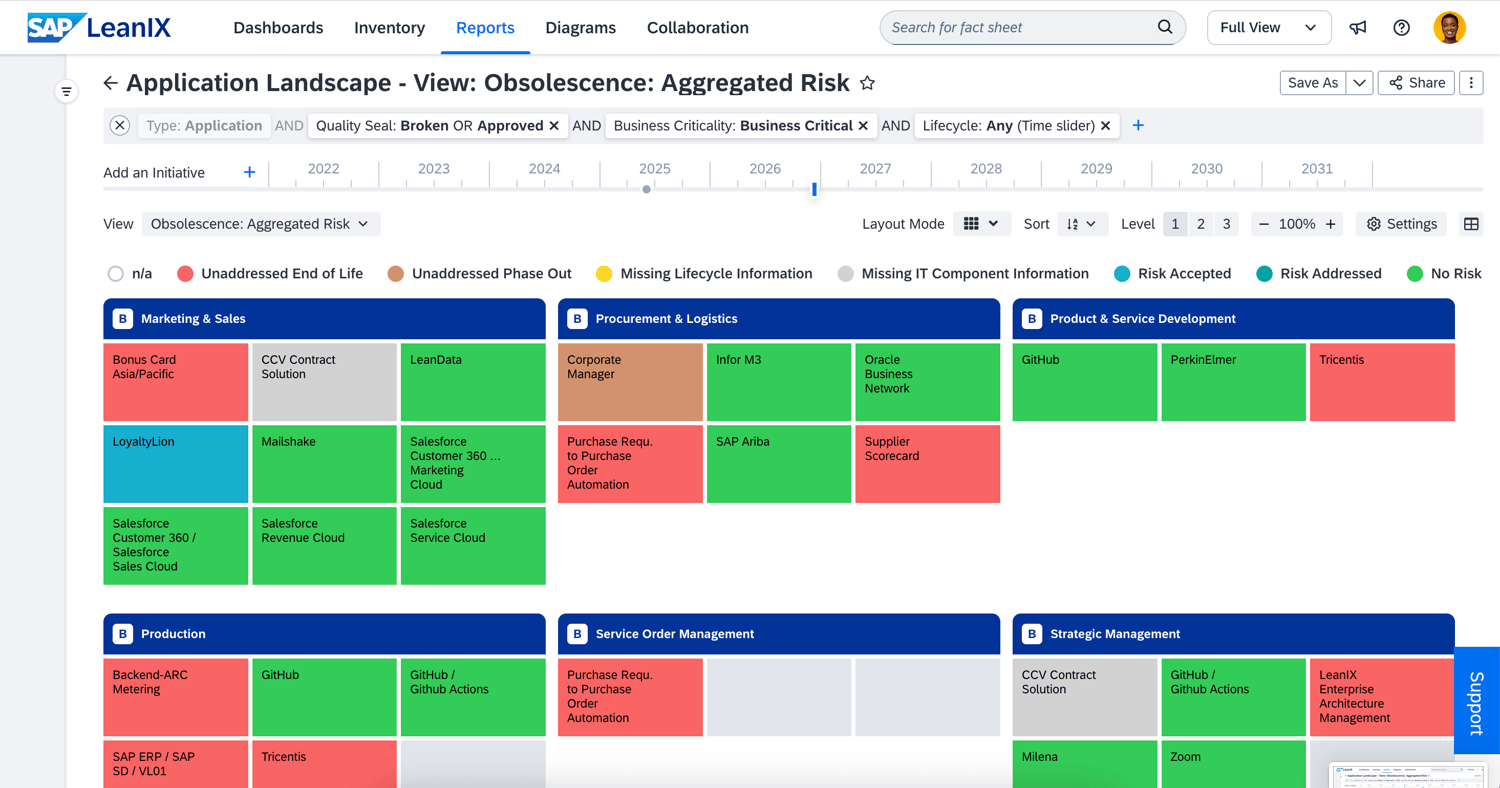Screen dimensions: 1500x788
Task: Select level 1
Action: (1175, 224)
